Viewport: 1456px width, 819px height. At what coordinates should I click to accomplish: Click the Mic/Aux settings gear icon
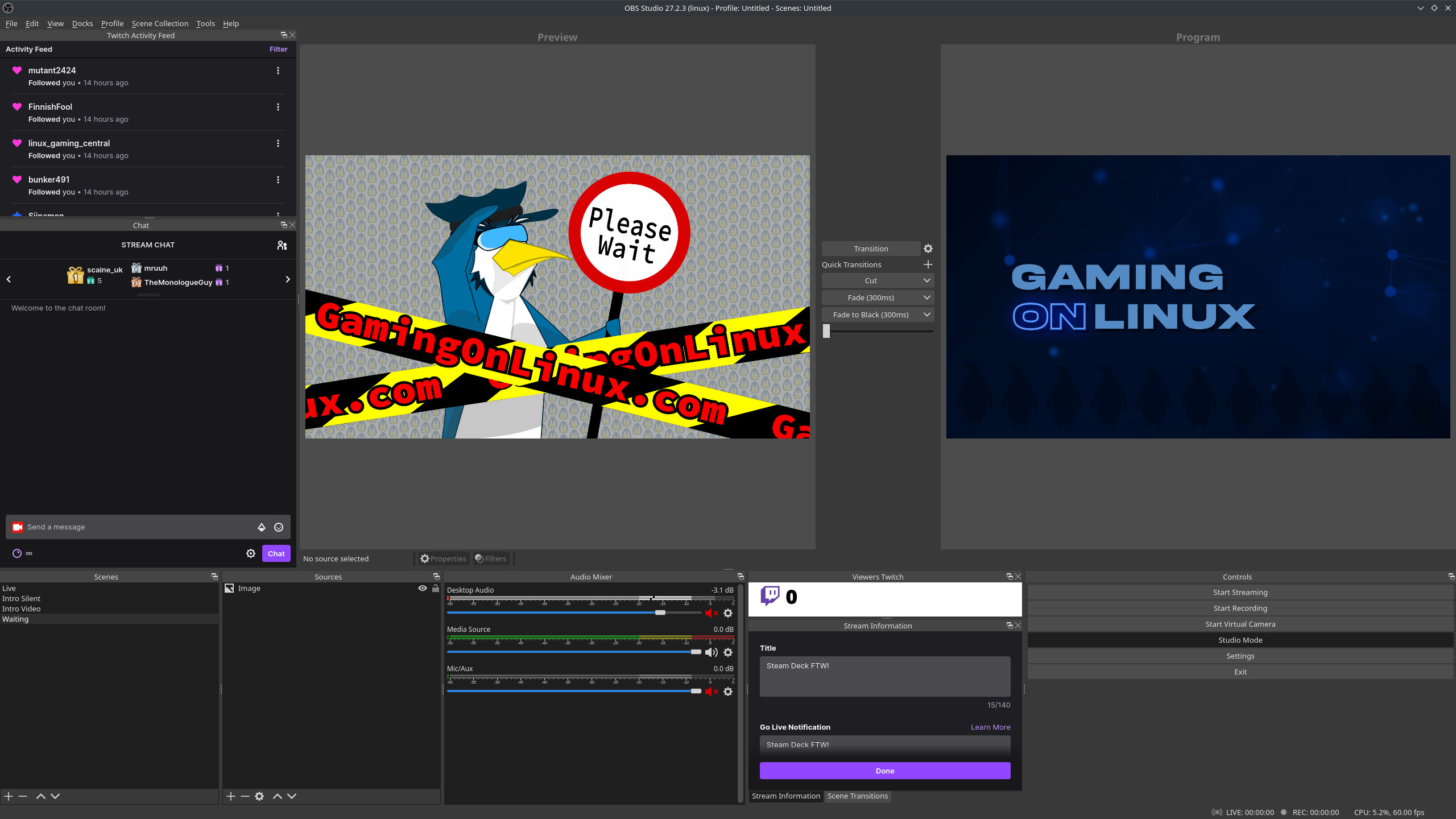point(729,691)
